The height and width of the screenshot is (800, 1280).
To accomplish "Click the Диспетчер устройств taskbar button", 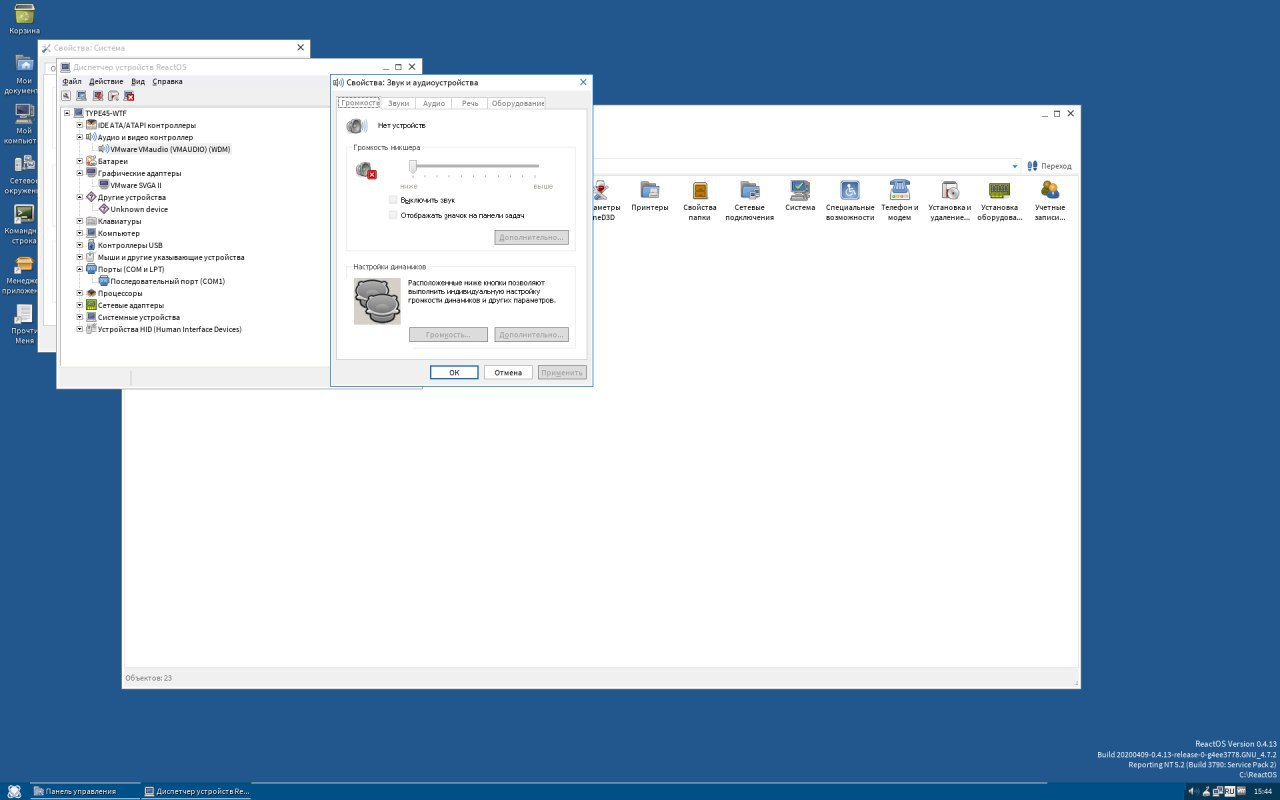I will 196,791.
